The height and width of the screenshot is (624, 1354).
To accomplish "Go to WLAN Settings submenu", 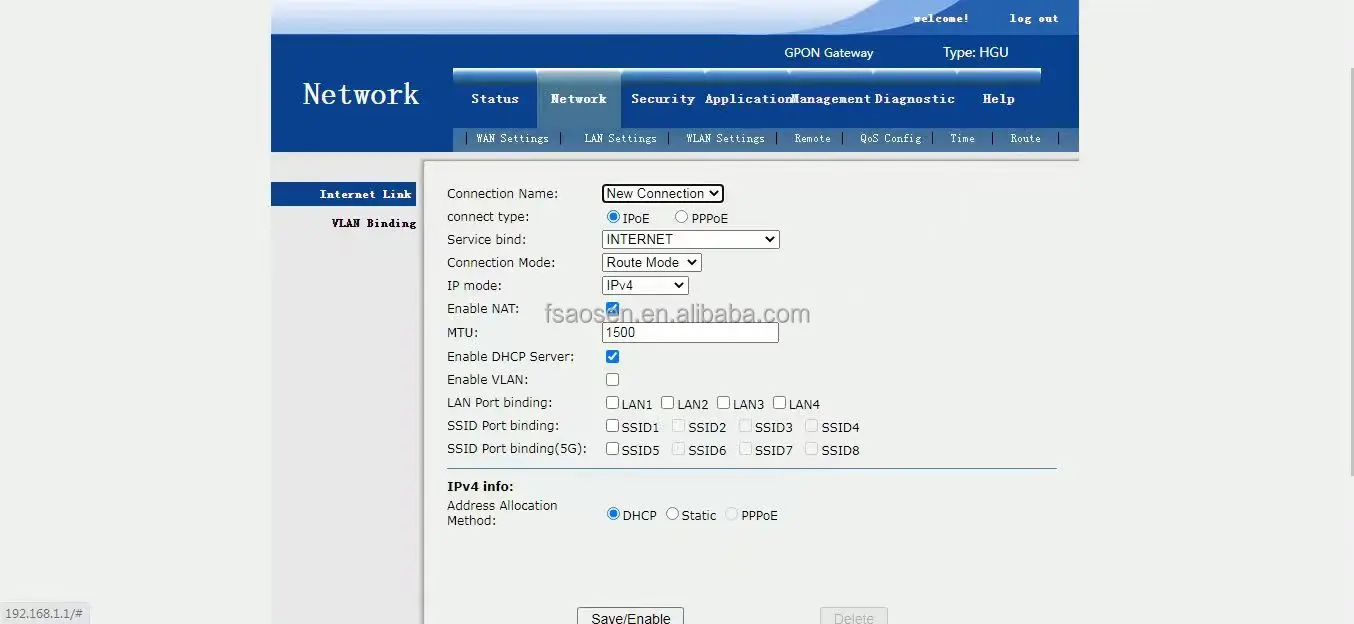I will click(x=725, y=139).
